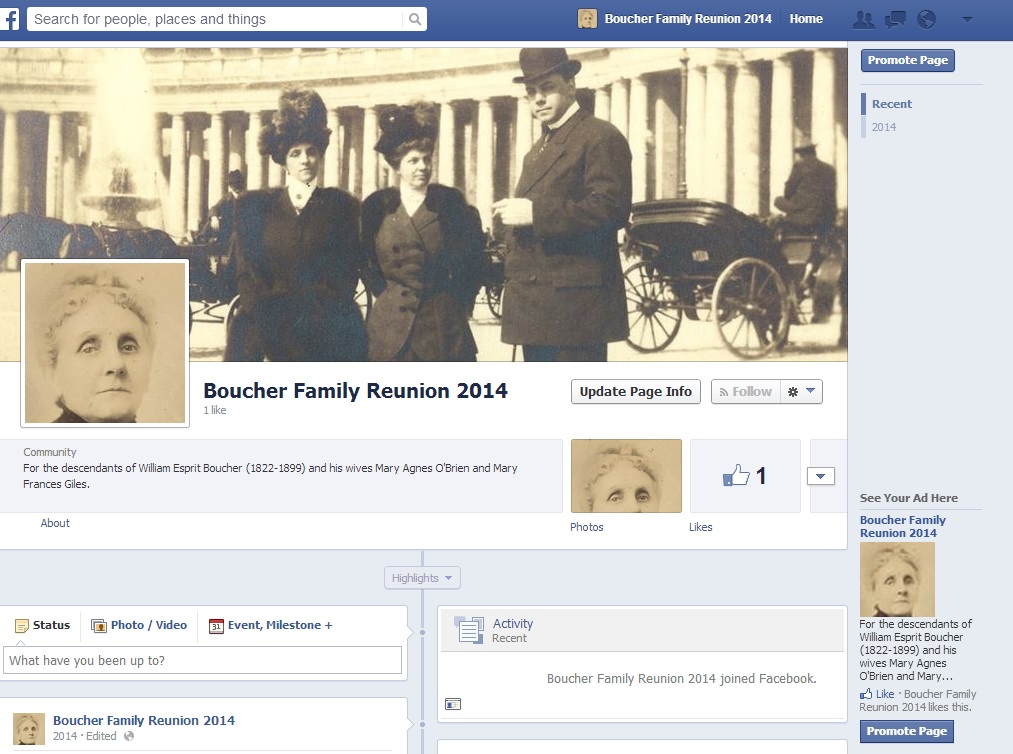The height and width of the screenshot is (754, 1013).
Task: Expand the page tabs dropdown arrow
Action: tap(820, 476)
